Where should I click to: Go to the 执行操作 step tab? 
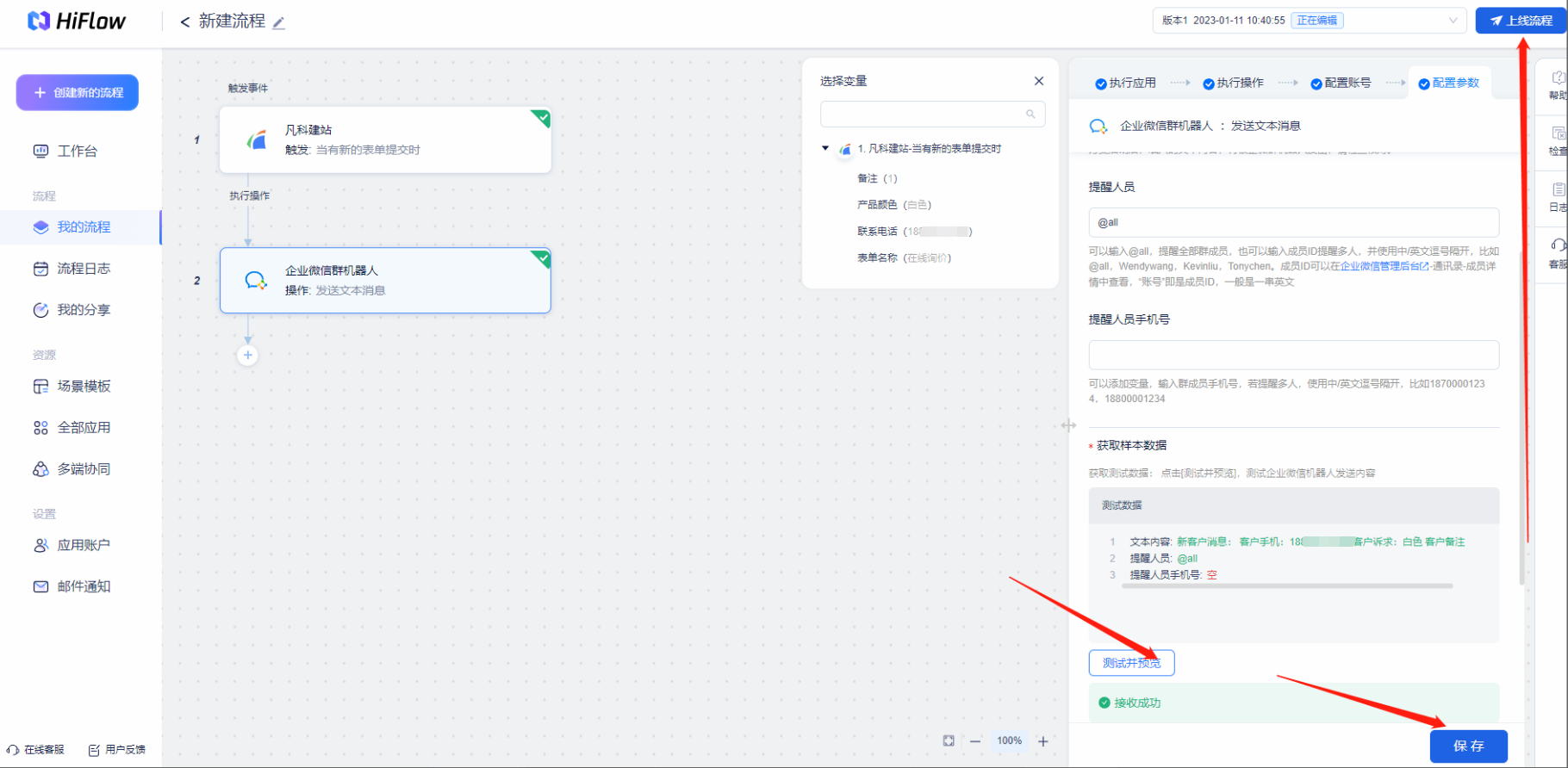point(1233,84)
